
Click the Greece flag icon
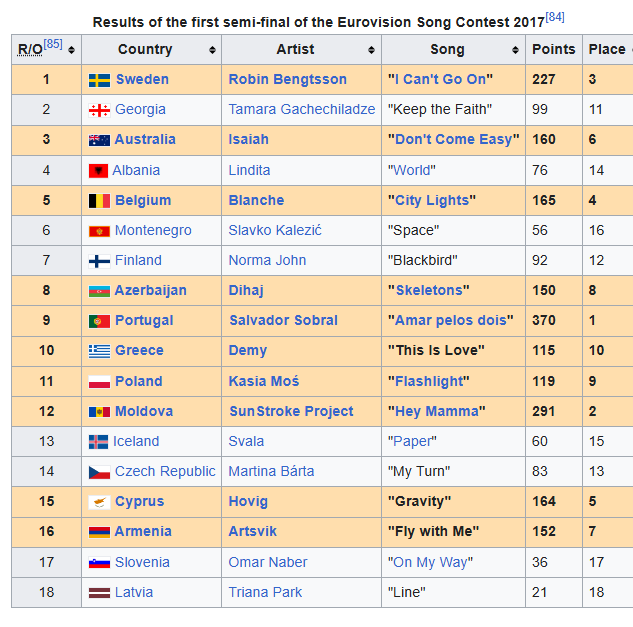[x=99, y=351]
